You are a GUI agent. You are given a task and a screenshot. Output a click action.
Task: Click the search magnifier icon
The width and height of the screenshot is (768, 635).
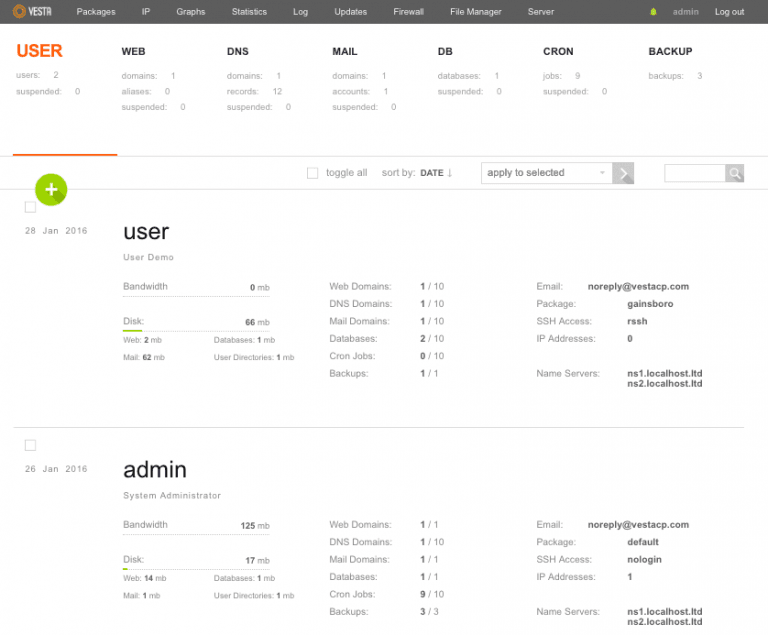(x=734, y=173)
